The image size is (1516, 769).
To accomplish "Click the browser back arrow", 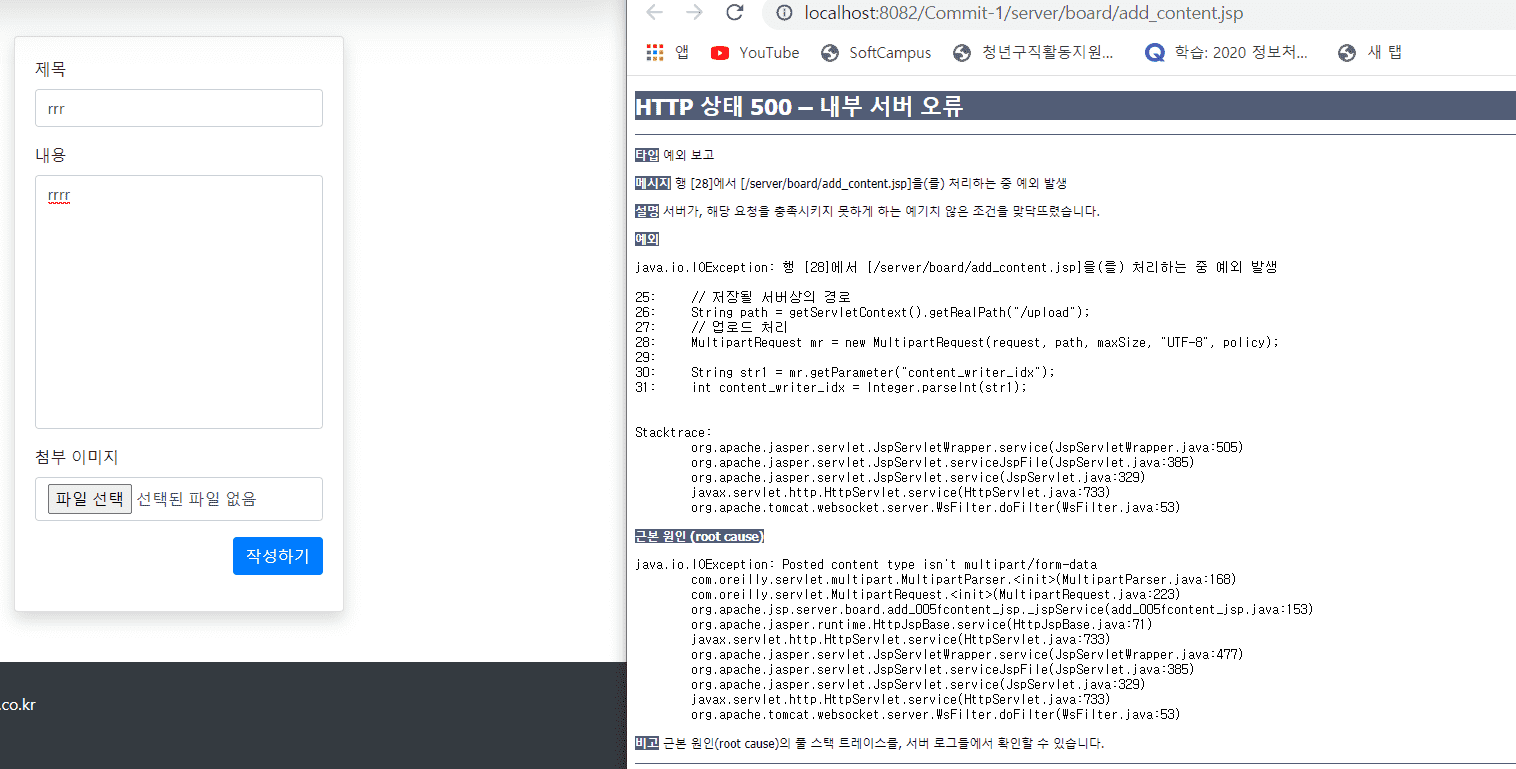I will 654,13.
